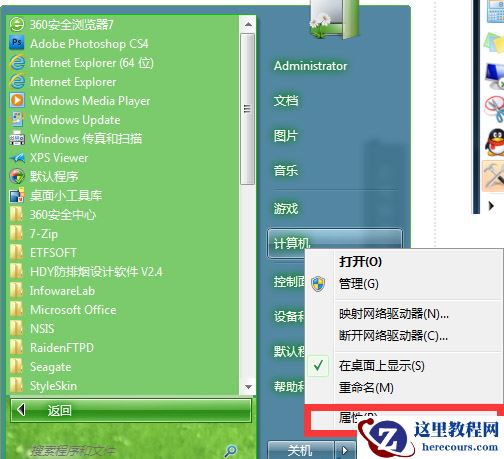Screen dimensions: 504x459
Task: Click the 关机 shutdown button
Action: (300, 450)
